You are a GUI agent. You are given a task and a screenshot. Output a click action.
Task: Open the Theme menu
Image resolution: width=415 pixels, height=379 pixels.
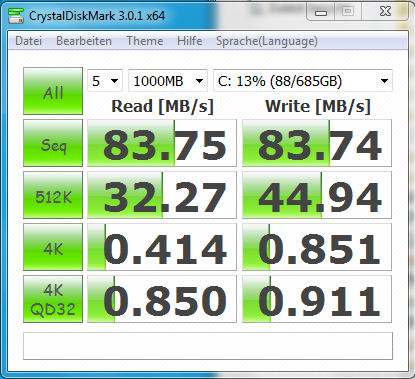[145, 41]
